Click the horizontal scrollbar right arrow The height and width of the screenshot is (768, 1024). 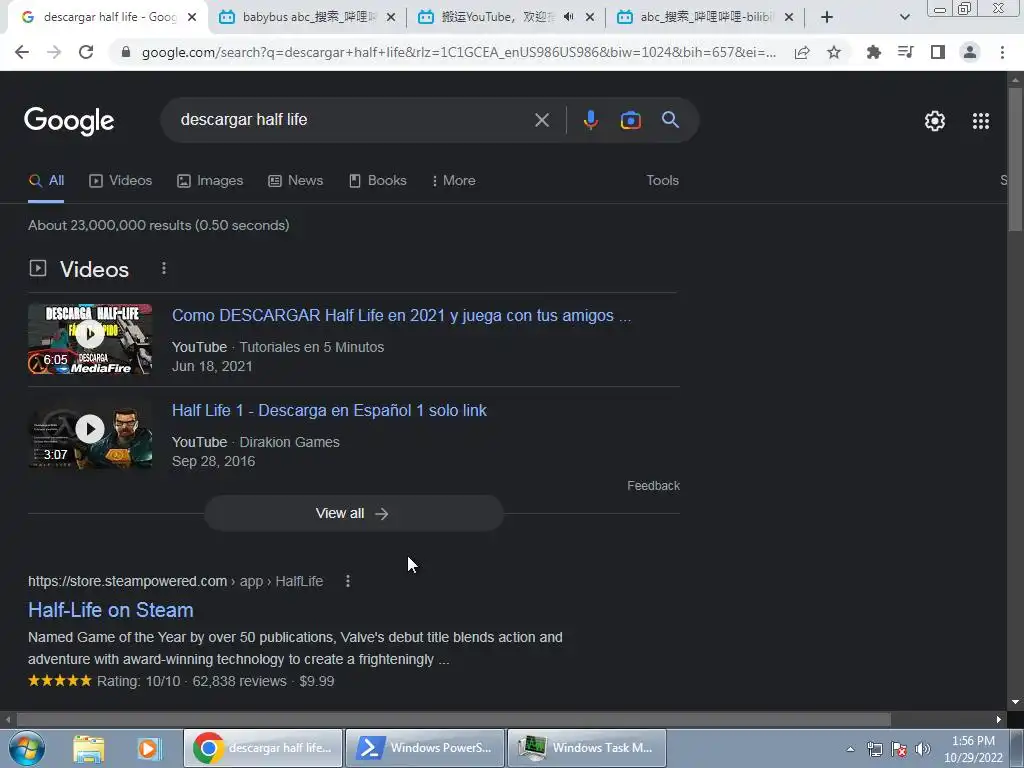(999, 720)
